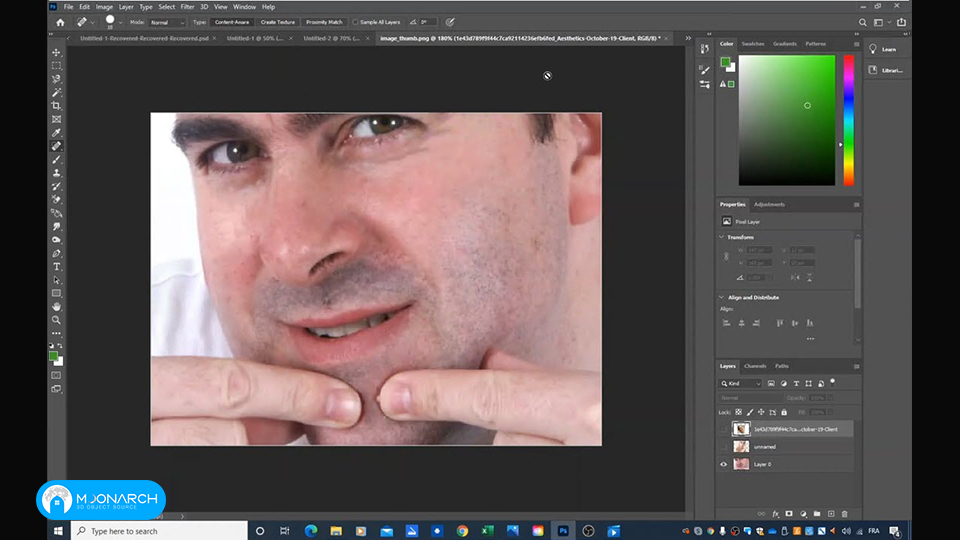Screen dimensions: 960x540
Task: Toggle Quick Mask mode icon
Action: click(x=56, y=375)
